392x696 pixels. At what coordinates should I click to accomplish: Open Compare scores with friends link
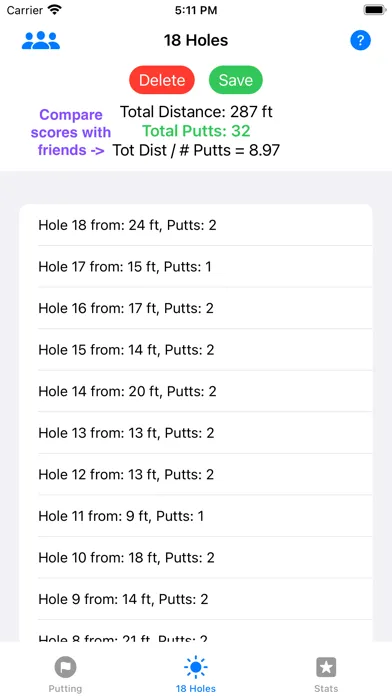pyautogui.click(x=71, y=132)
